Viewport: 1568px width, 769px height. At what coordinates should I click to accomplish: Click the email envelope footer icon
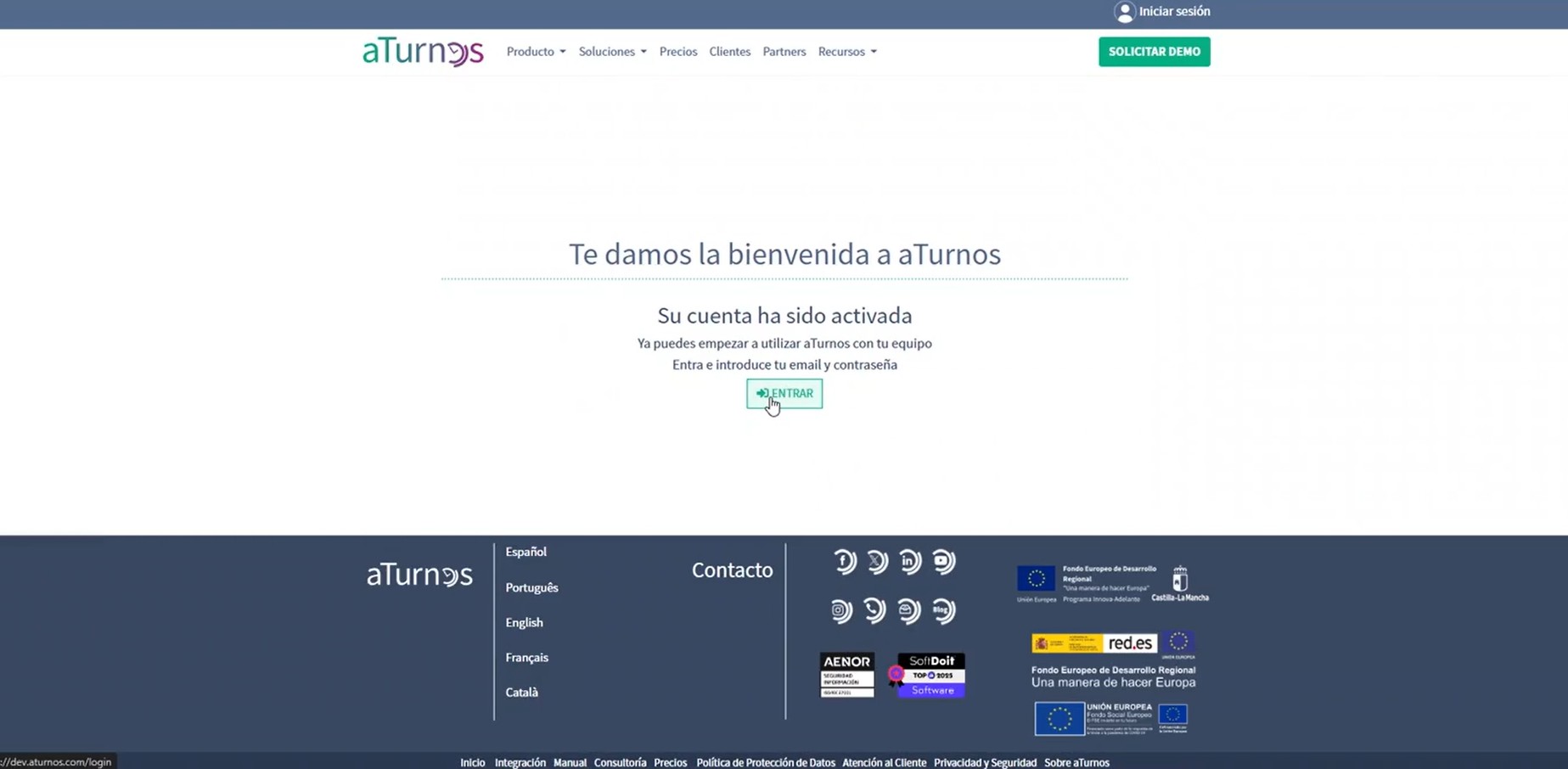908,610
